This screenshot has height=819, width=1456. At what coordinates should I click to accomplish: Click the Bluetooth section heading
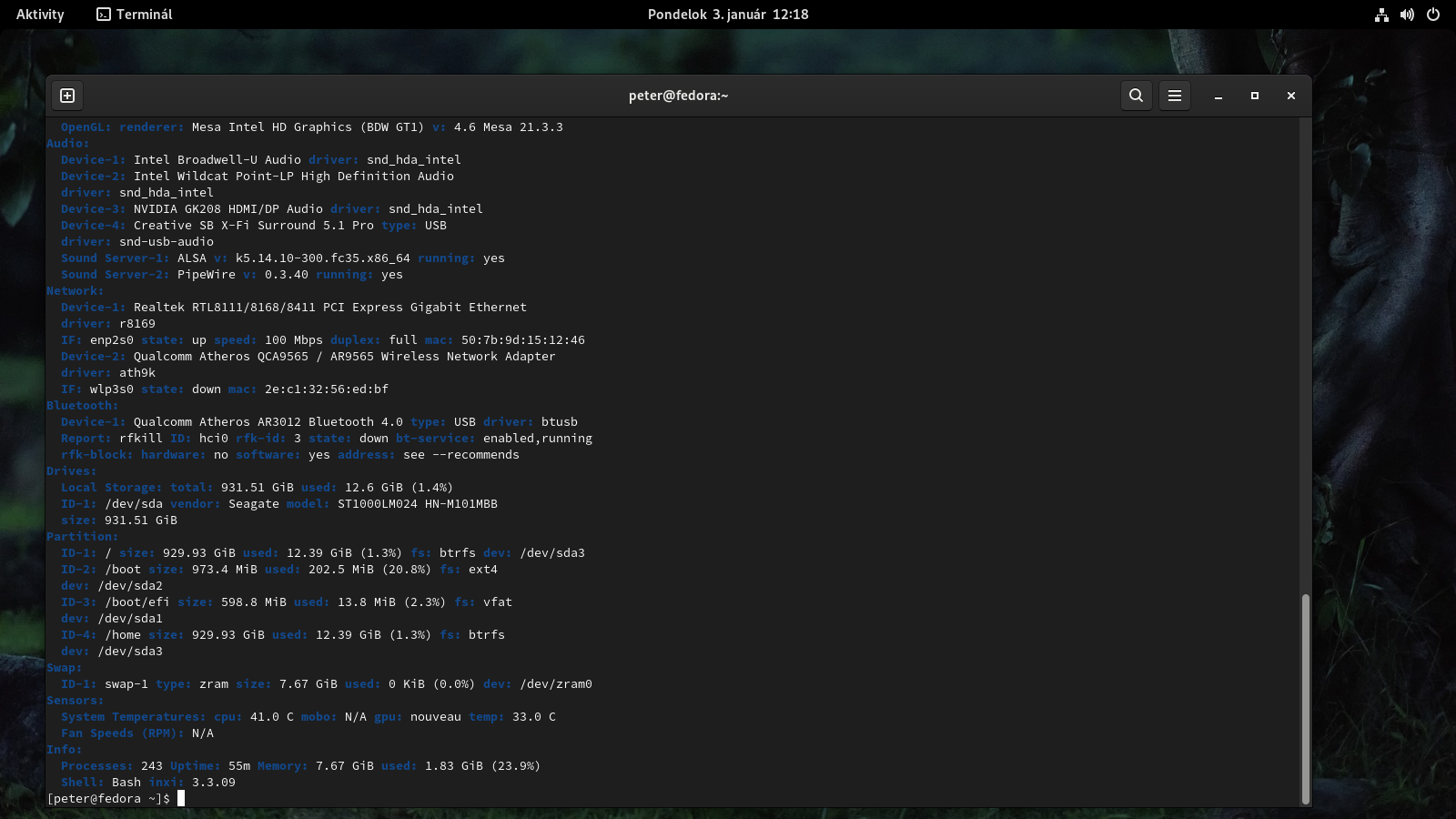coord(82,406)
